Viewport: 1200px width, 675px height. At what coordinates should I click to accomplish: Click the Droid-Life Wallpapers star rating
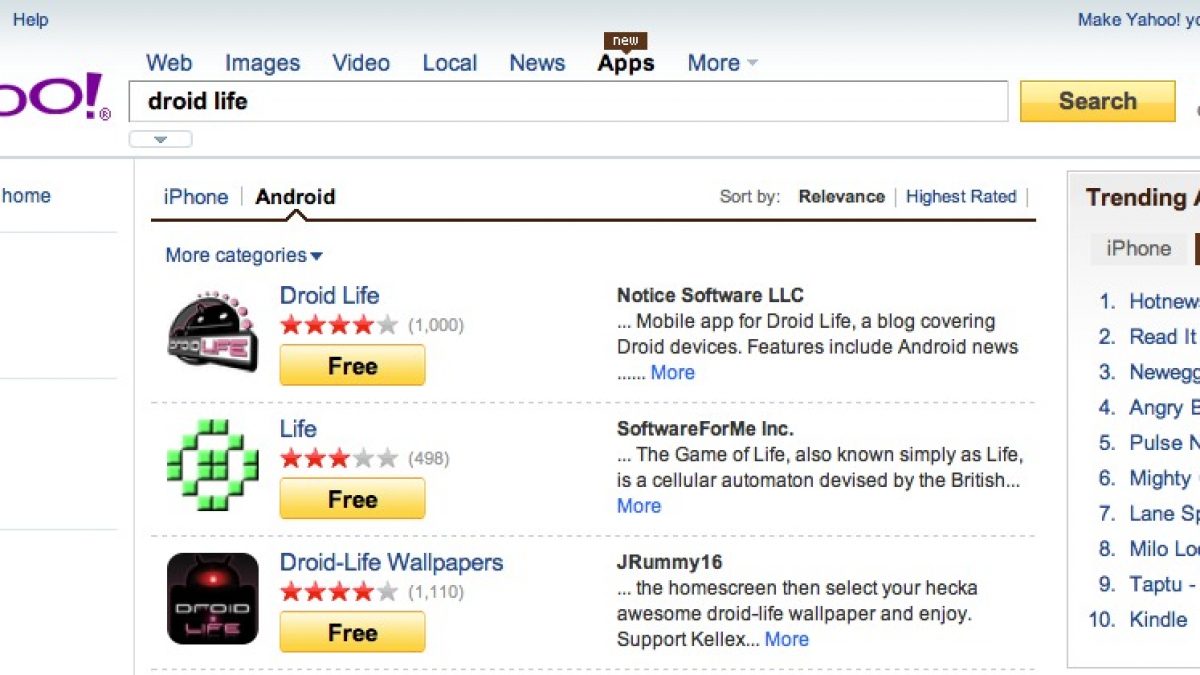(x=339, y=591)
